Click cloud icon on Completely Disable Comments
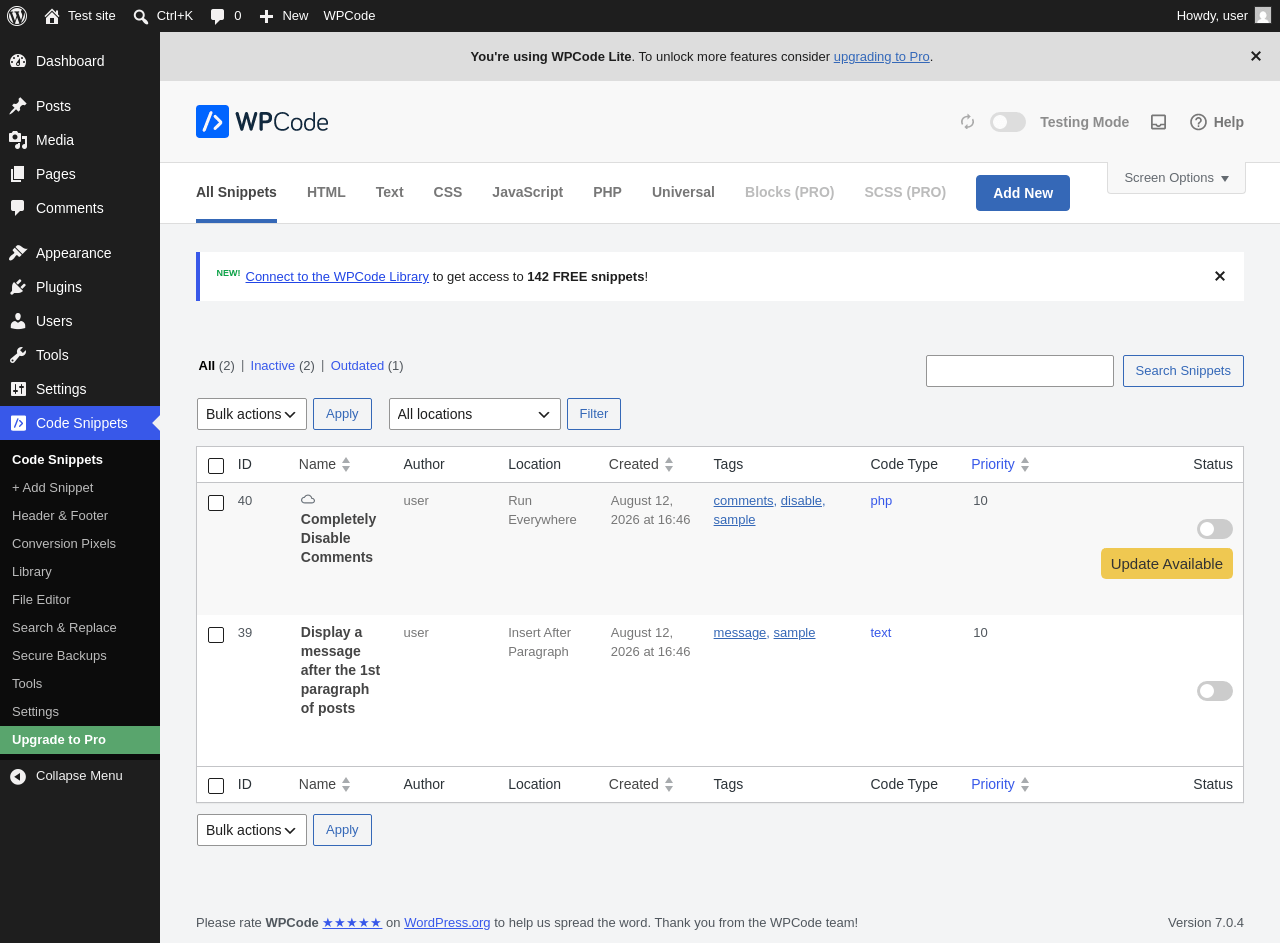 click(x=308, y=499)
